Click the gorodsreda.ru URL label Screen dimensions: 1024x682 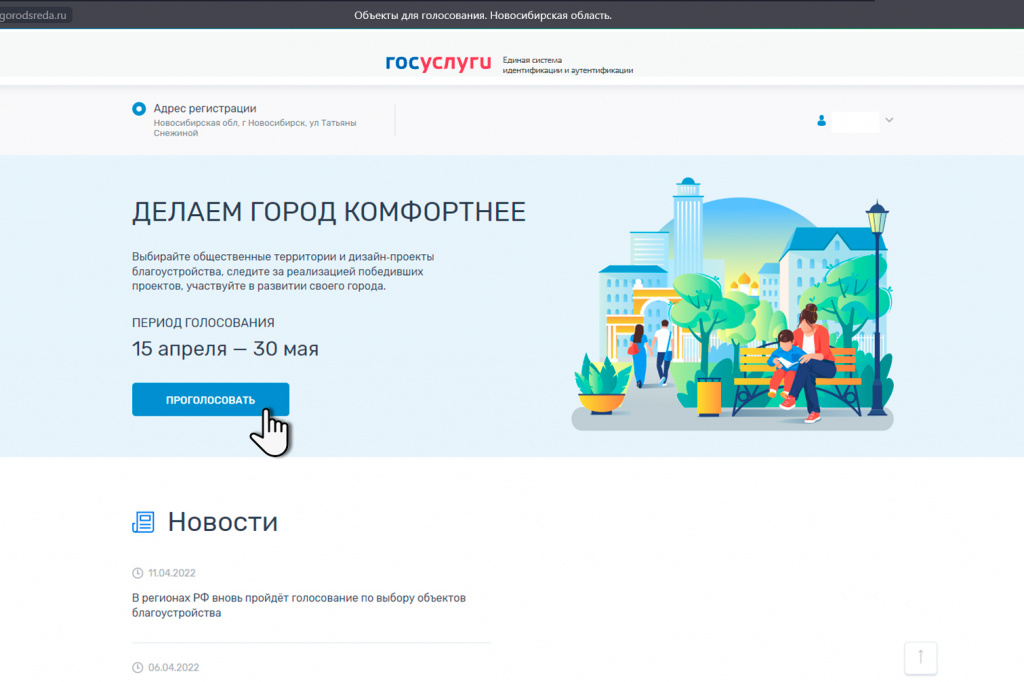34,15
